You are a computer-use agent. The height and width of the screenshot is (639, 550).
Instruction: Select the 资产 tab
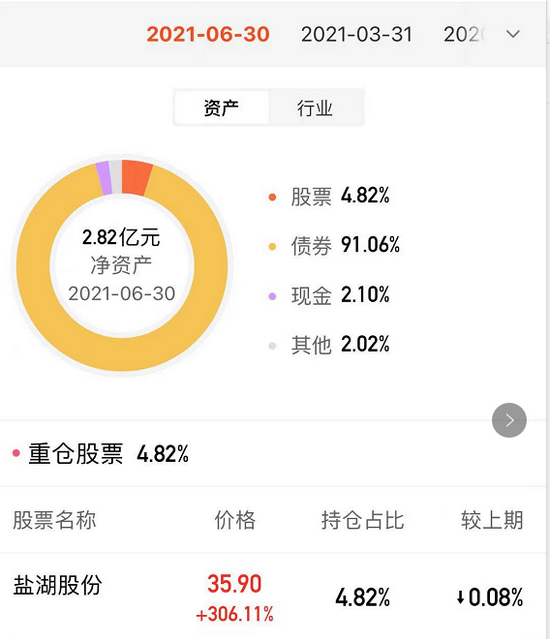tap(221, 108)
